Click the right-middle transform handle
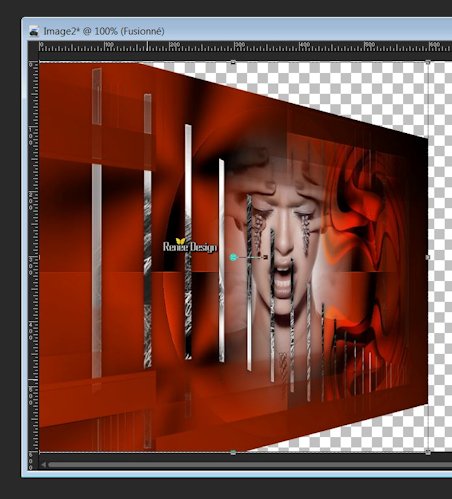Screen dimensions: 452x499 coord(428,257)
